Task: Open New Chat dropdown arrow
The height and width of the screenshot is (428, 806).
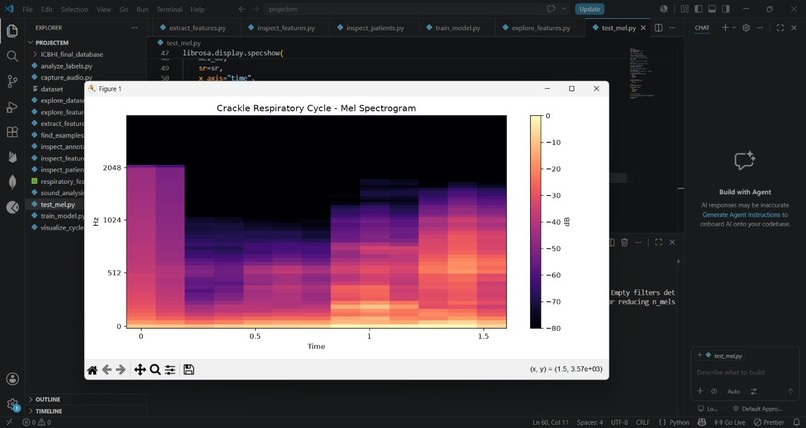Action: coord(734,28)
